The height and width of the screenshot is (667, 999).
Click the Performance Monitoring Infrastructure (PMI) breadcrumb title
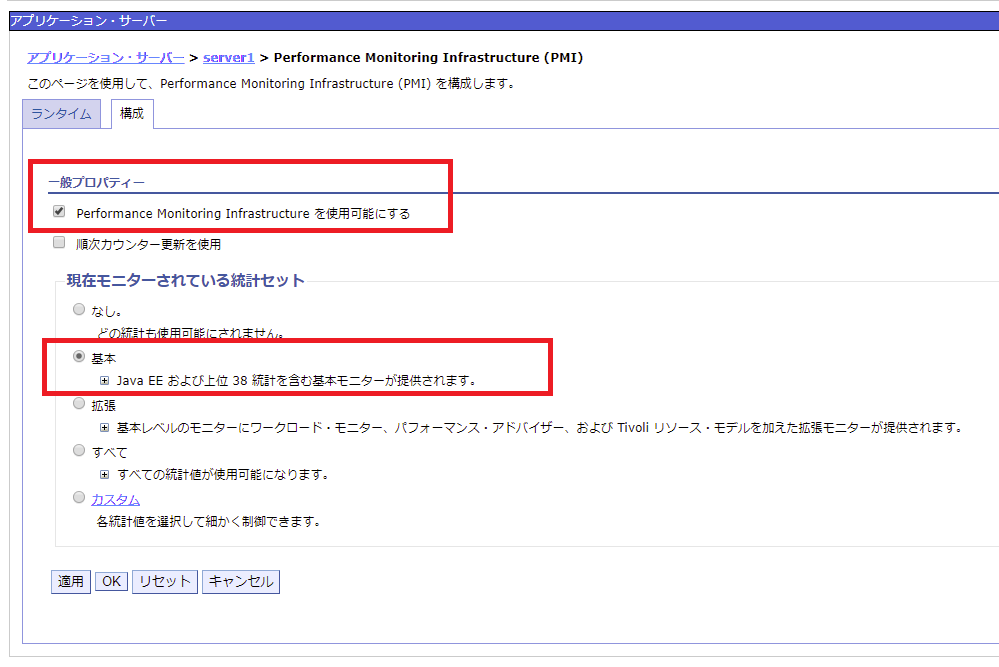pos(428,57)
